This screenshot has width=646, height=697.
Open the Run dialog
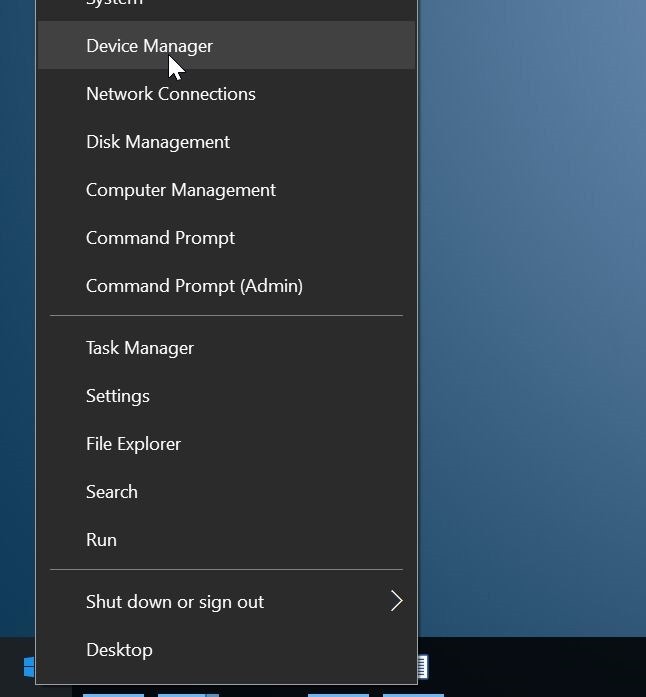(102, 540)
